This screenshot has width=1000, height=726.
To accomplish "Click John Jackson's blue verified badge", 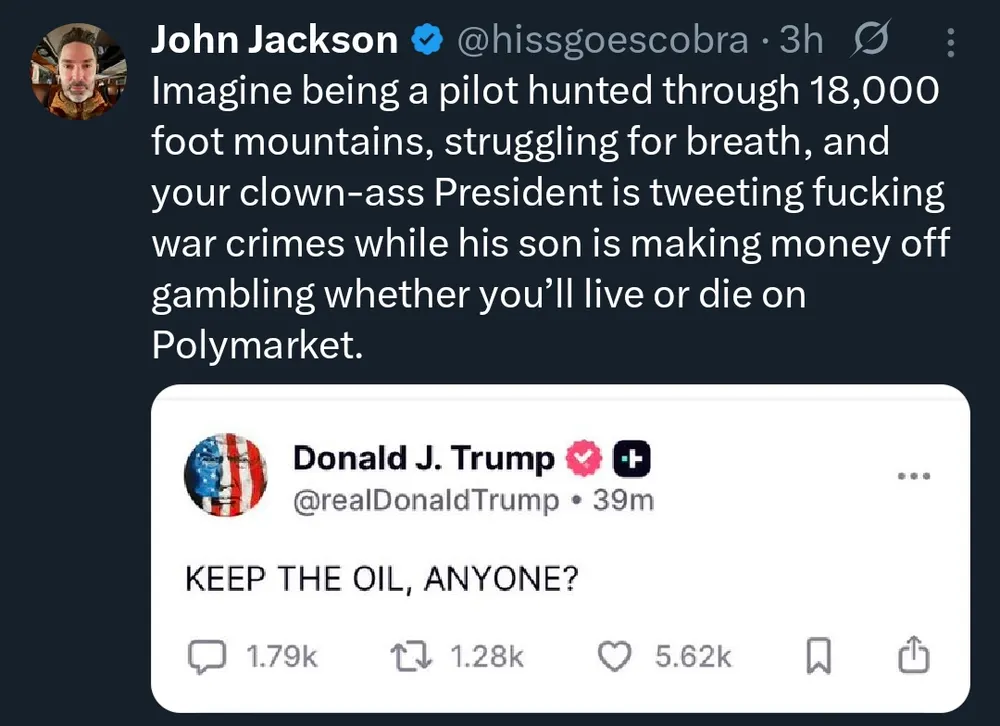I will click(x=428, y=40).
